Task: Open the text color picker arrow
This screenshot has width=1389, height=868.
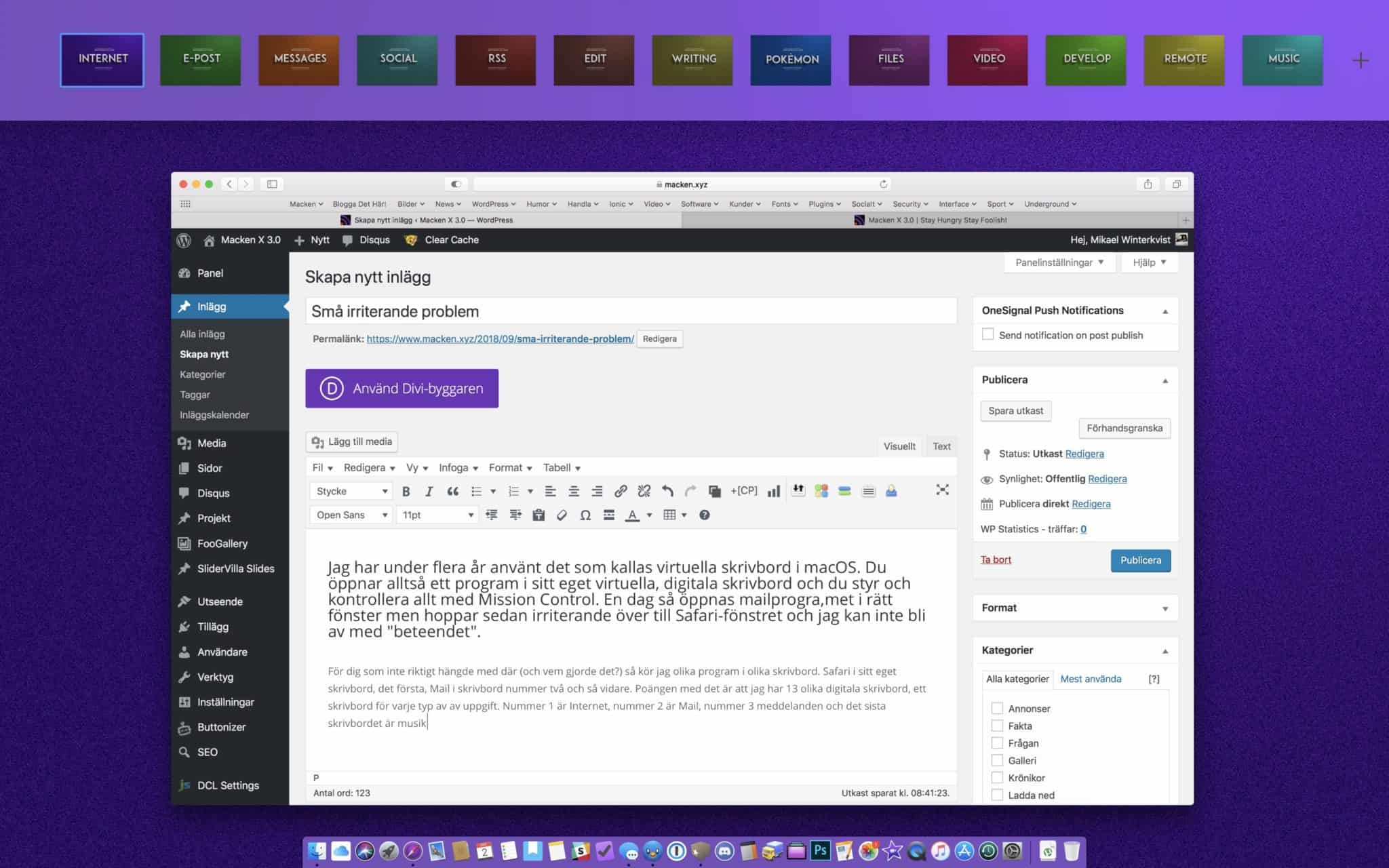Action: coord(649,515)
